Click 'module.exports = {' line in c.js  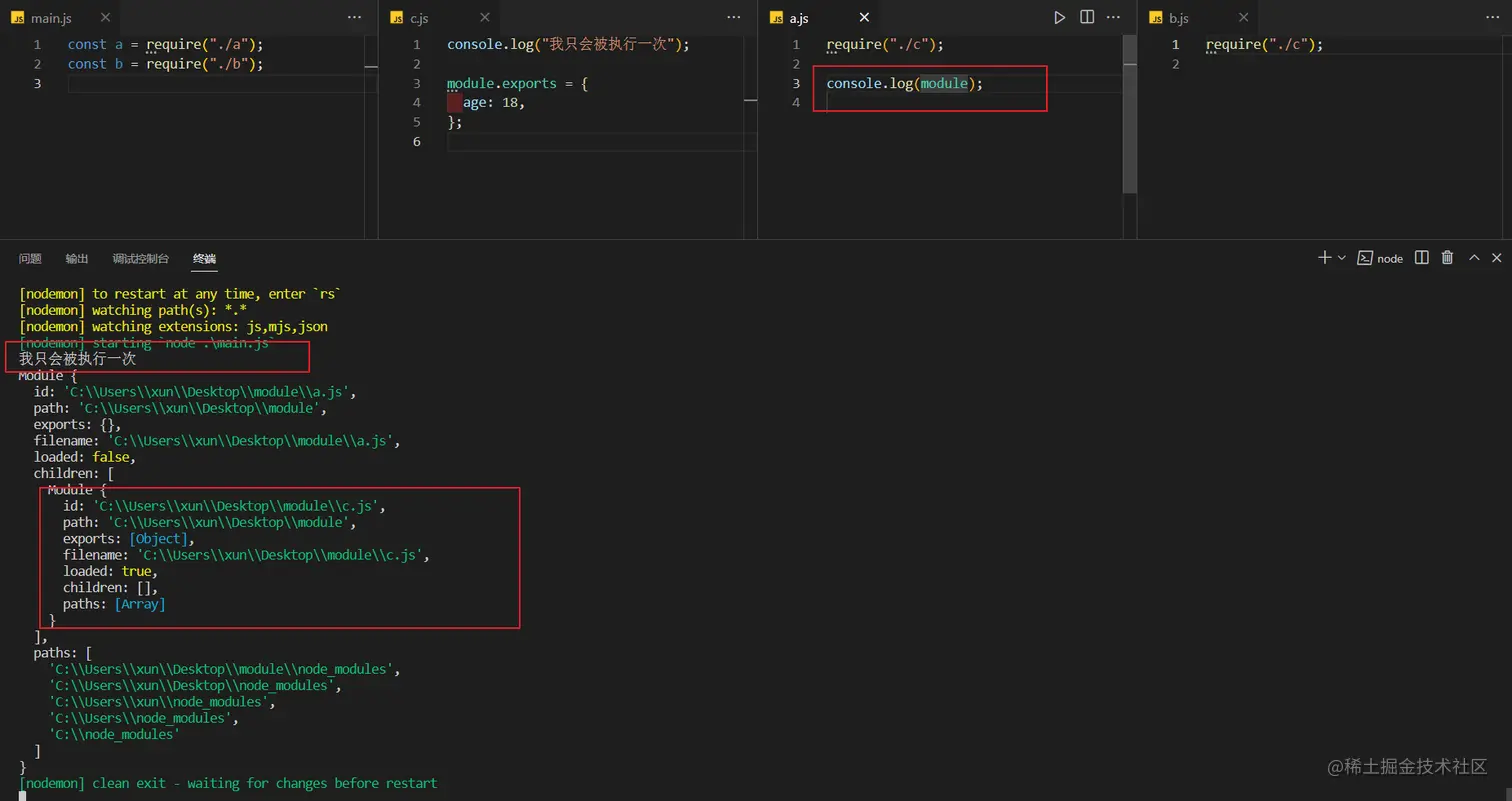[x=517, y=83]
